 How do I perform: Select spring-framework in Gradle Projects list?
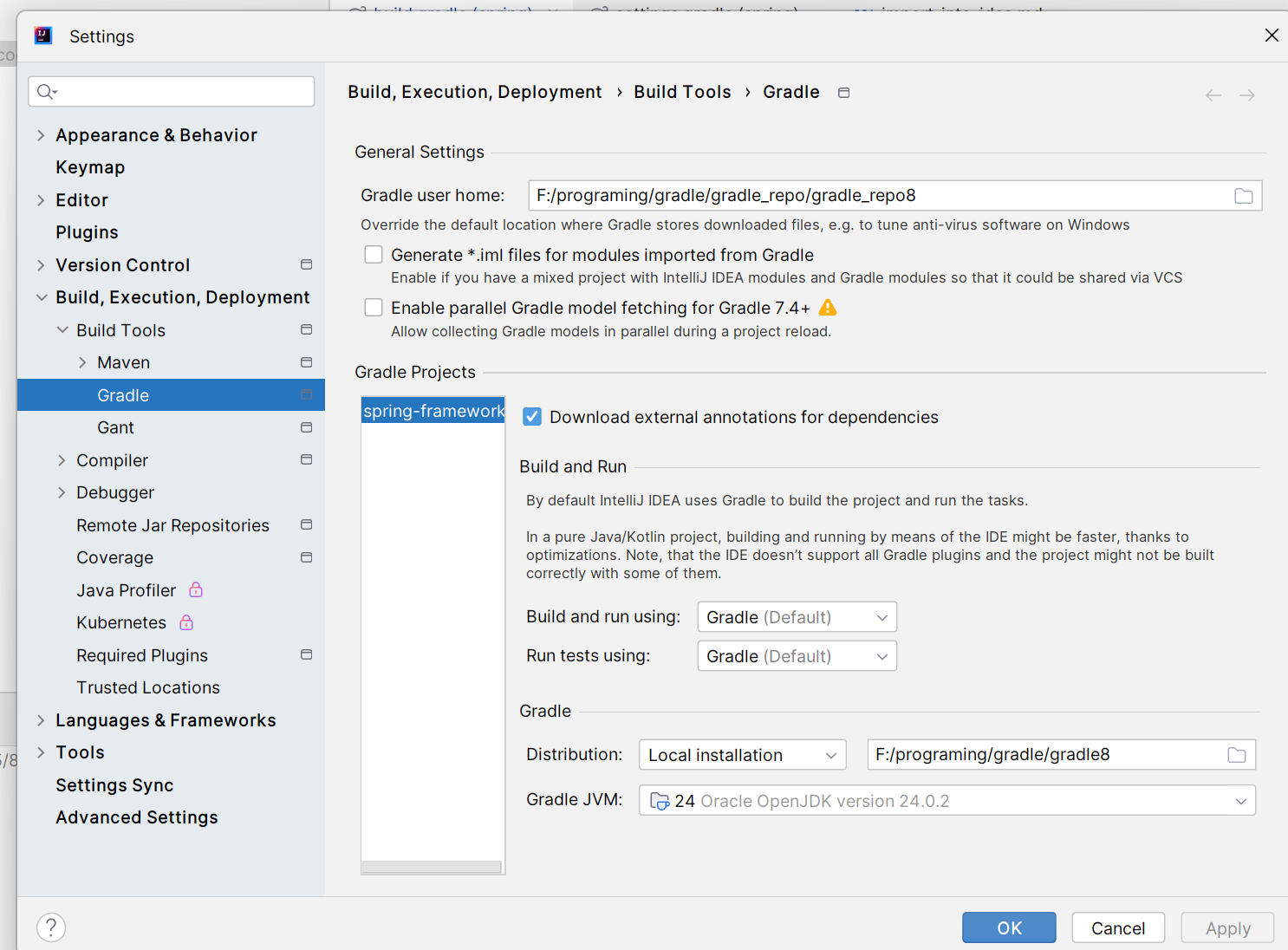pyautogui.click(x=433, y=411)
